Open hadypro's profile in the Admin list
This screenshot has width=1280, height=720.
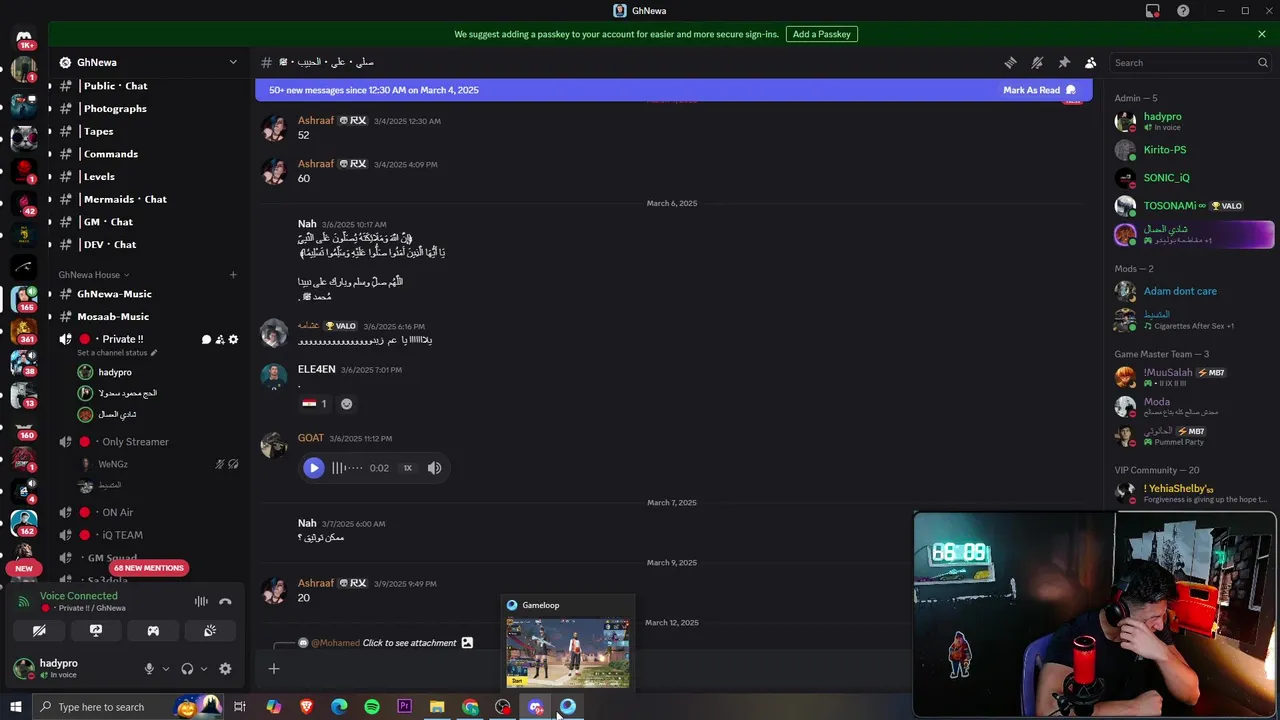click(1192, 121)
